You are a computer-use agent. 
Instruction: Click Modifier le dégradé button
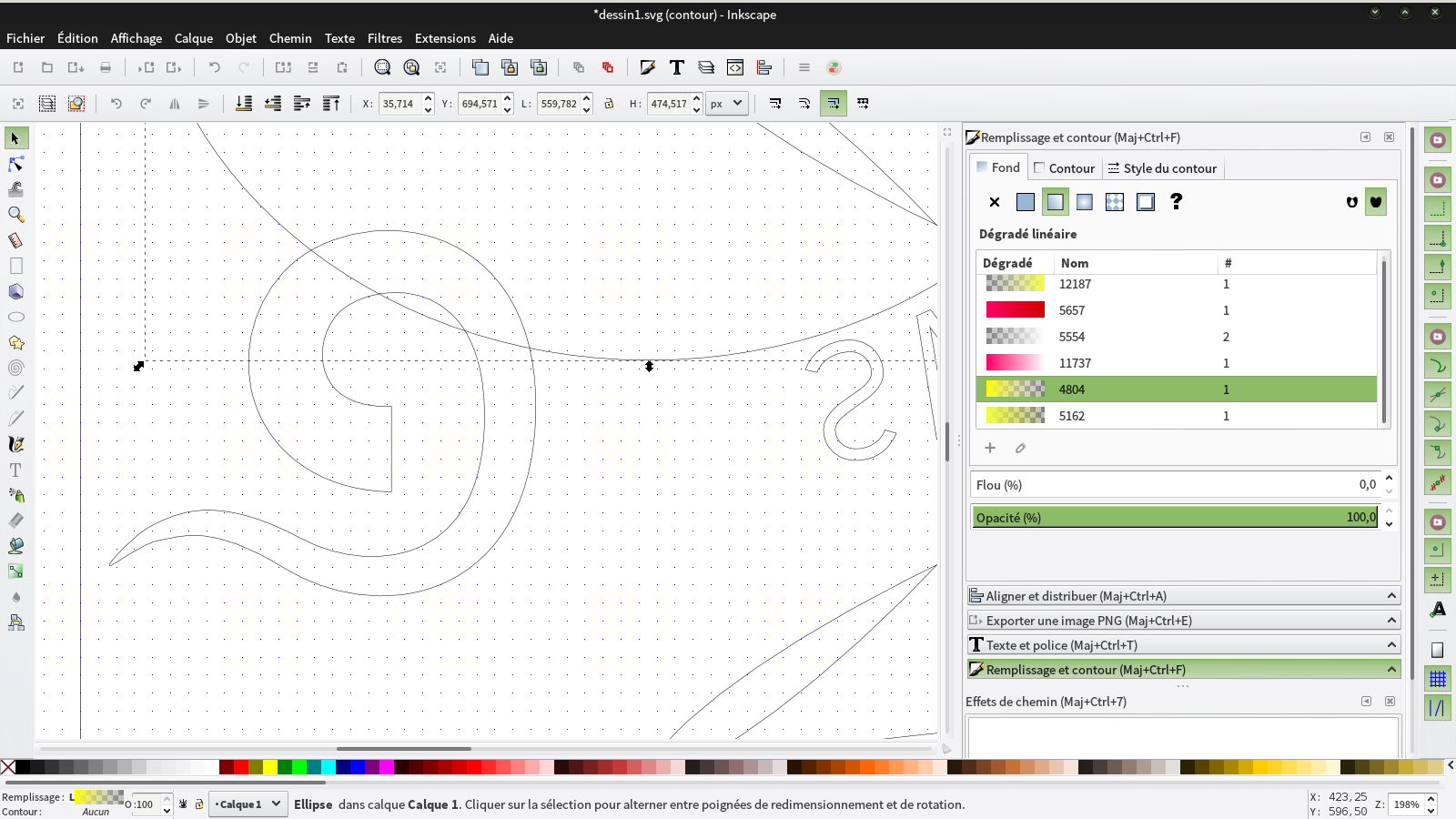tap(1020, 448)
